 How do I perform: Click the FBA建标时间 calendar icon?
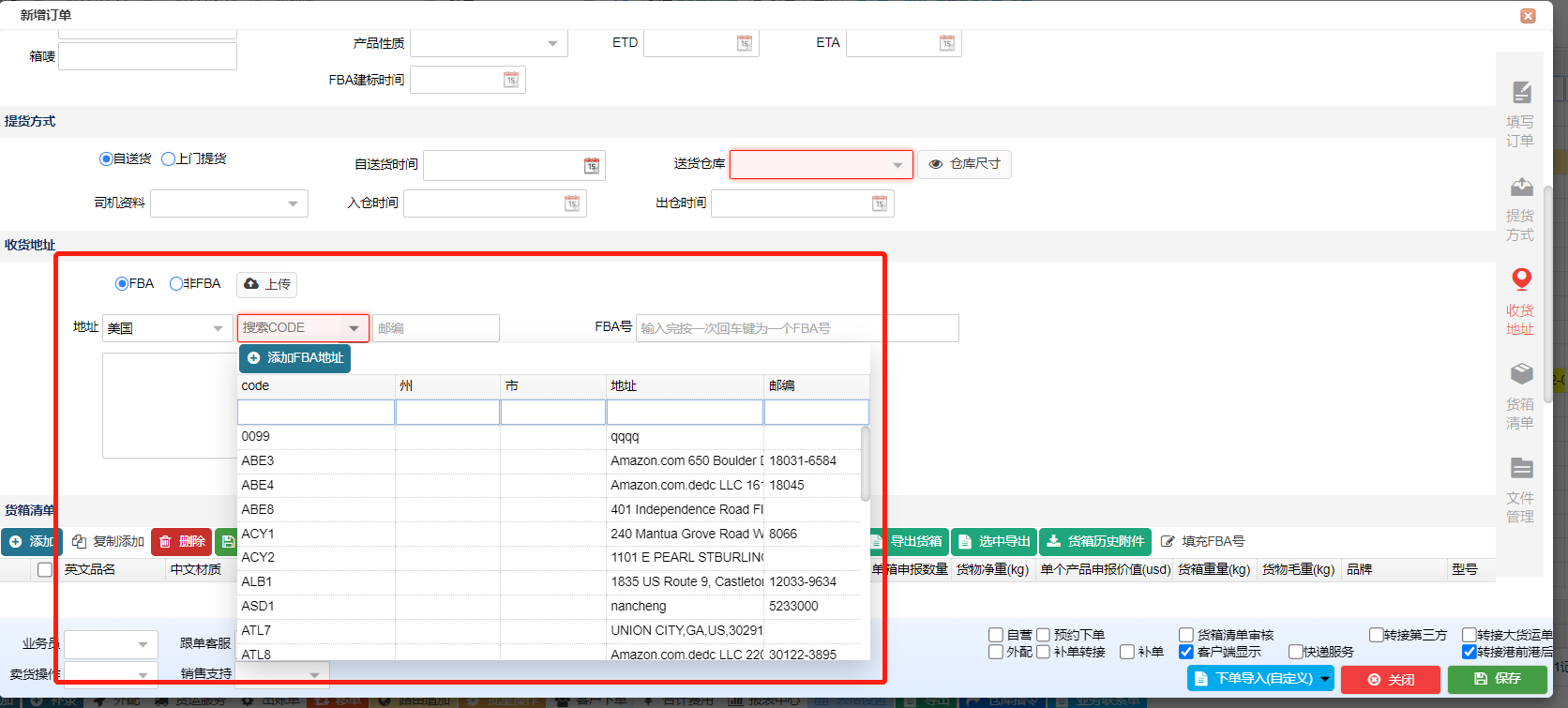click(x=511, y=81)
